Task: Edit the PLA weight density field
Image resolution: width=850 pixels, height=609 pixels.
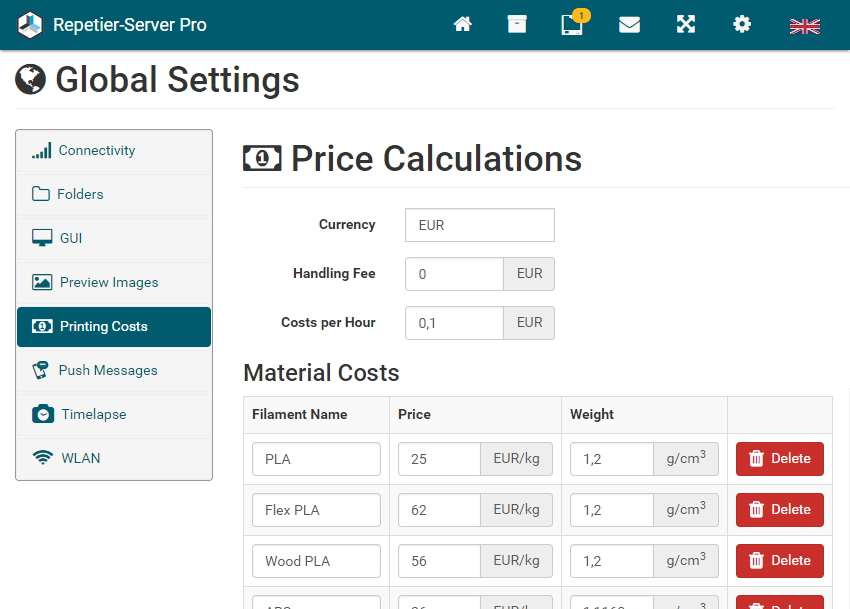Action: tap(611, 459)
